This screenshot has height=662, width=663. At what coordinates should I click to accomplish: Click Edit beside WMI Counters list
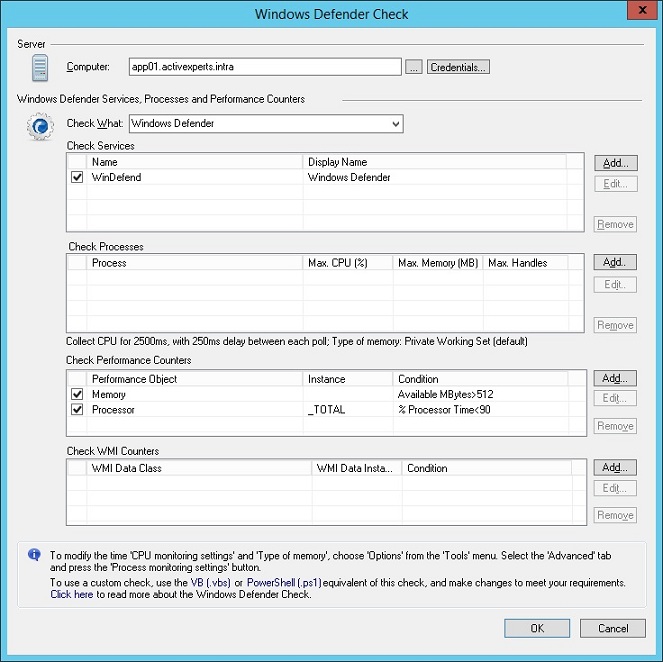click(x=615, y=488)
